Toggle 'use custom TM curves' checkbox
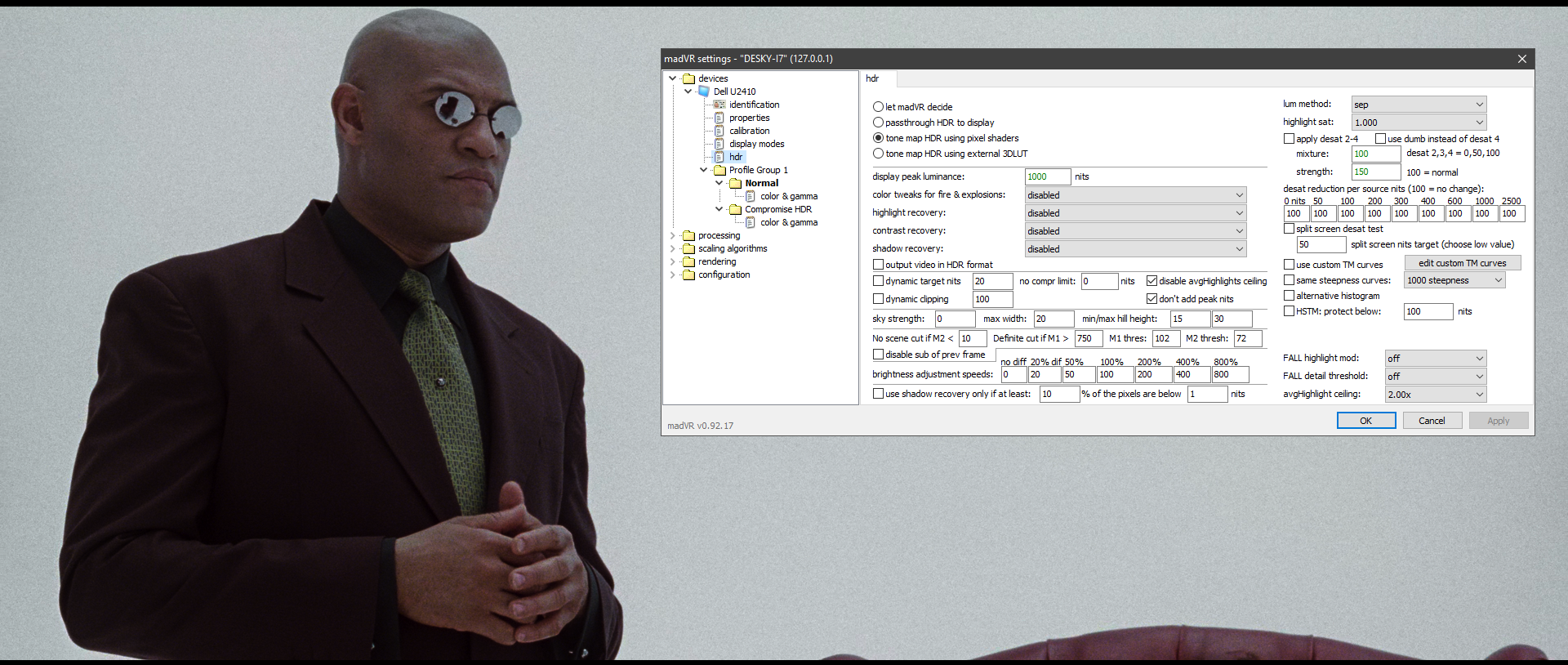Screen dimensions: 1568x665 (x=1290, y=265)
